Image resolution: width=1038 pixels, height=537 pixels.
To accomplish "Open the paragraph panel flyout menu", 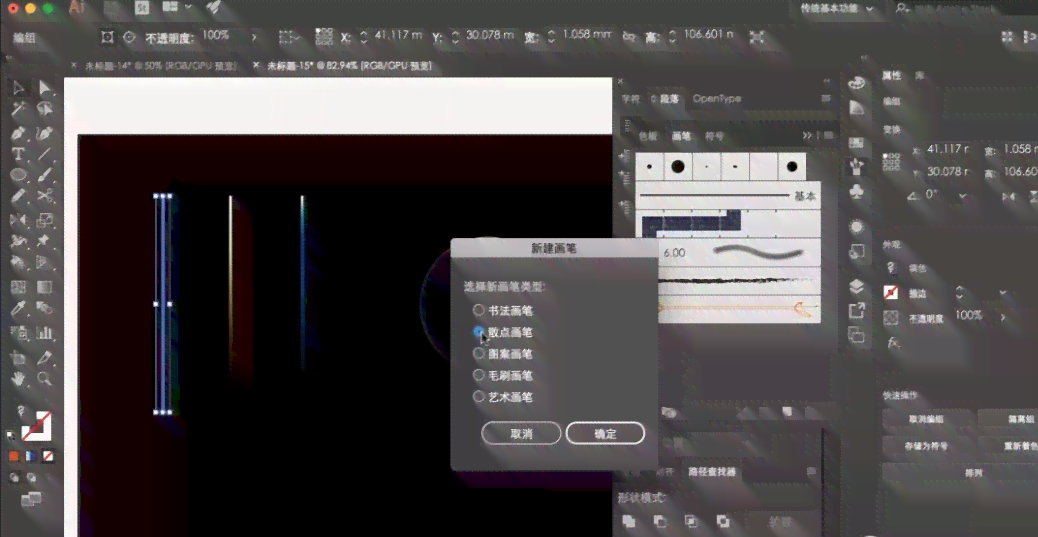I will coord(826,99).
